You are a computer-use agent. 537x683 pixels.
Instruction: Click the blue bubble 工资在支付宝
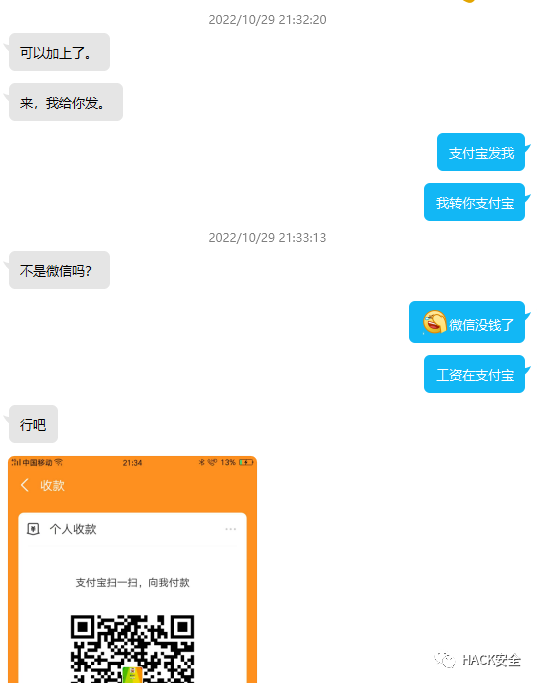(474, 374)
